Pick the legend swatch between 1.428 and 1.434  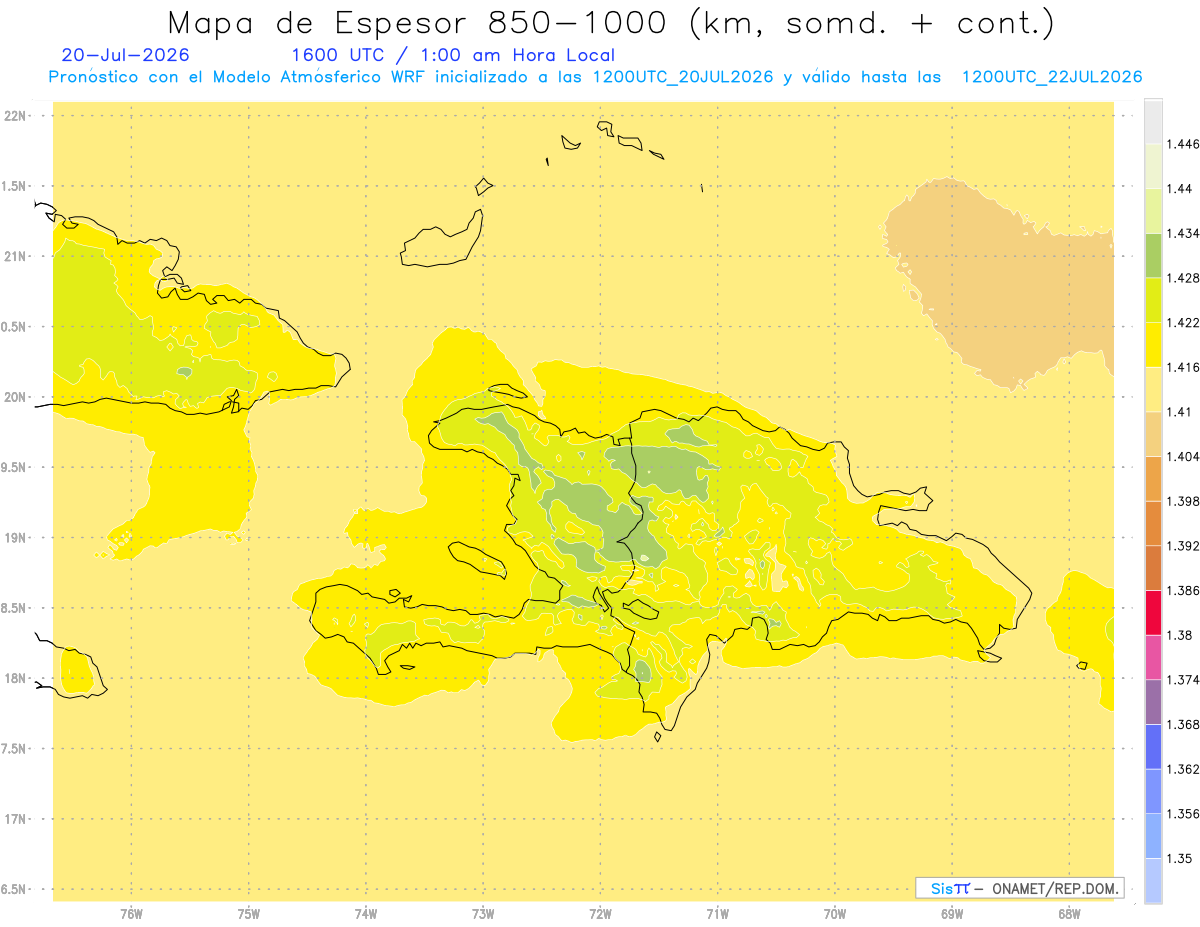click(1153, 255)
